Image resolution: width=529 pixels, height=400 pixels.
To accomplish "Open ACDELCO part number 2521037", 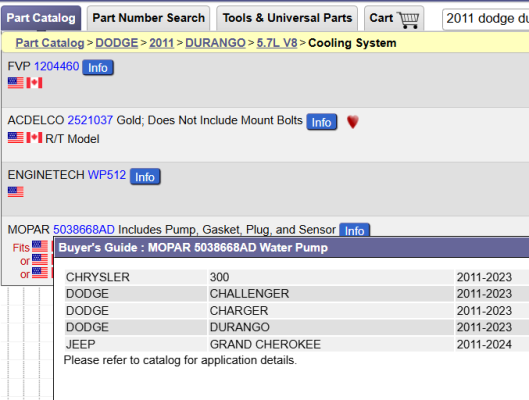I will coord(90,120).
